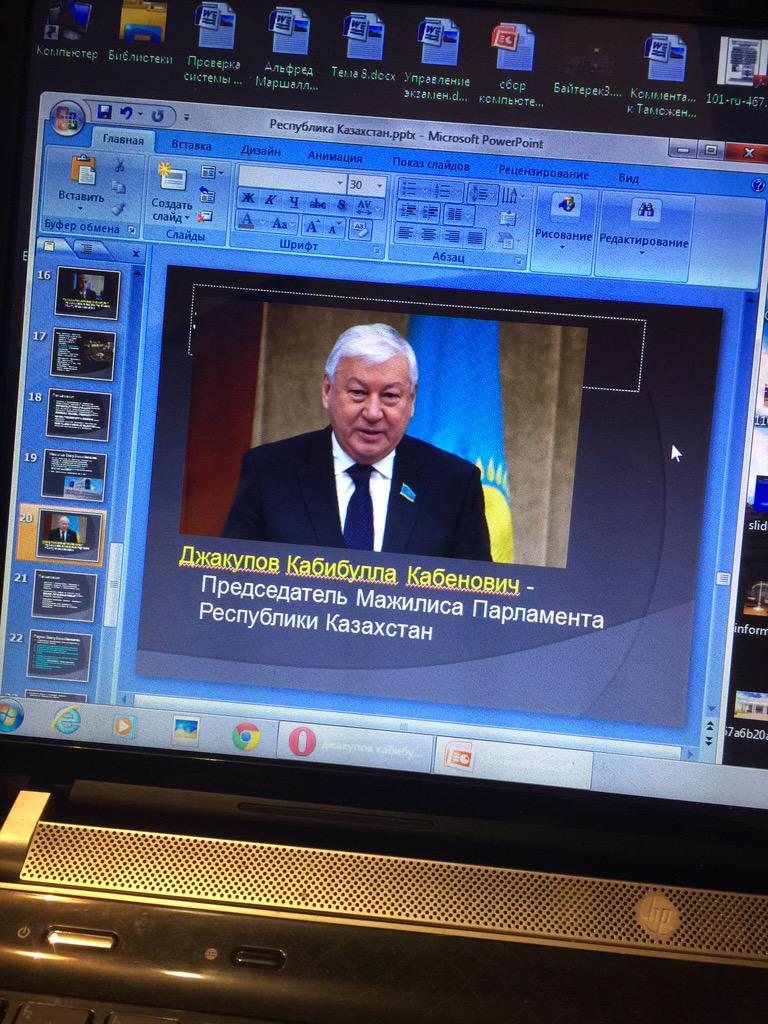Increase the list indent level
This screenshot has width=768, height=1024.
pyautogui.click(x=431, y=212)
